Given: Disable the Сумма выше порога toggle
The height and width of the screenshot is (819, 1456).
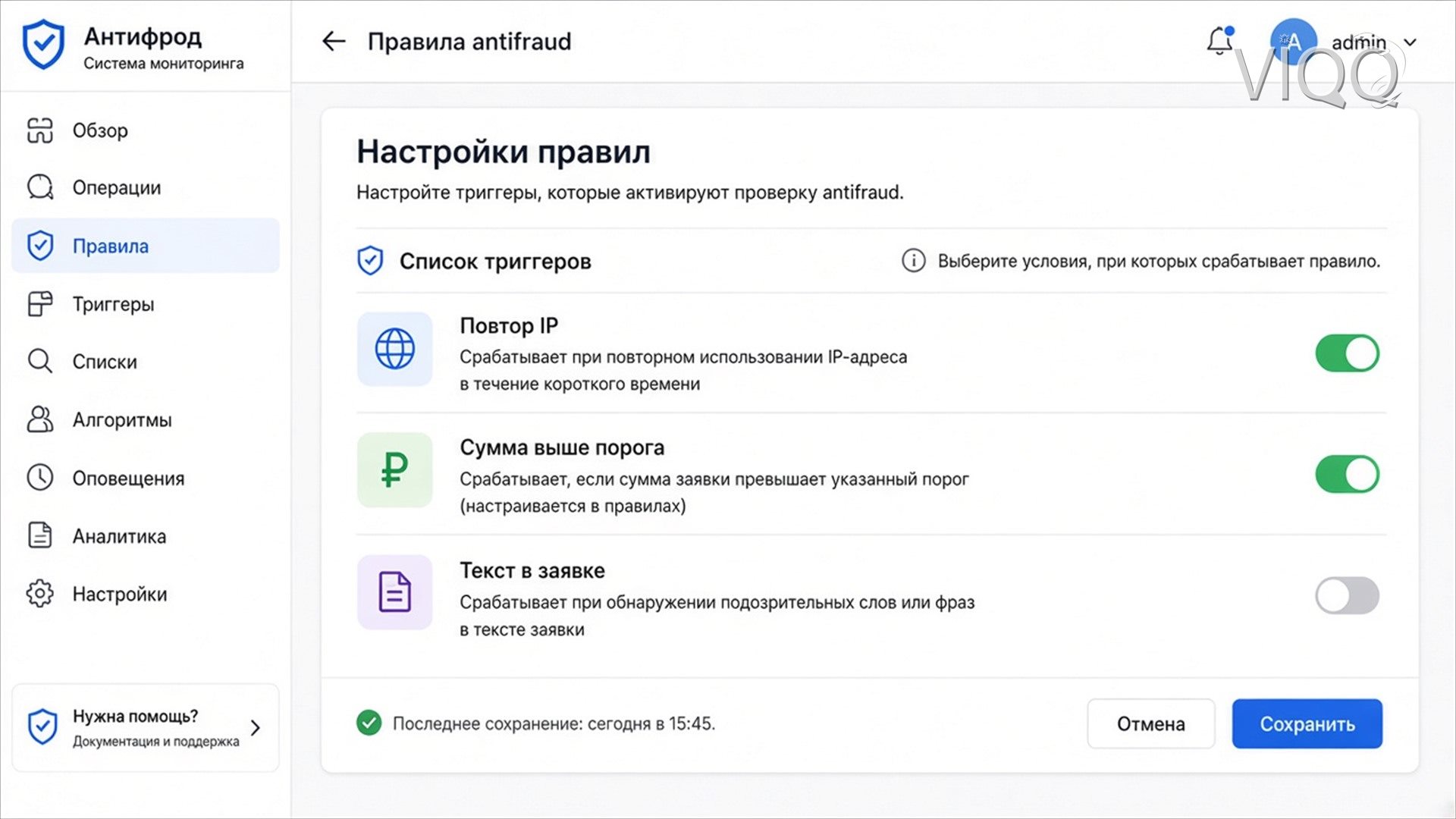Looking at the screenshot, I should [1347, 475].
